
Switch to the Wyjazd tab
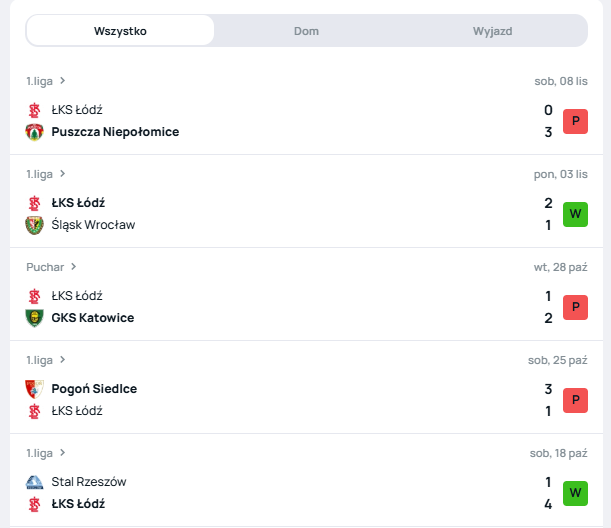click(x=492, y=31)
